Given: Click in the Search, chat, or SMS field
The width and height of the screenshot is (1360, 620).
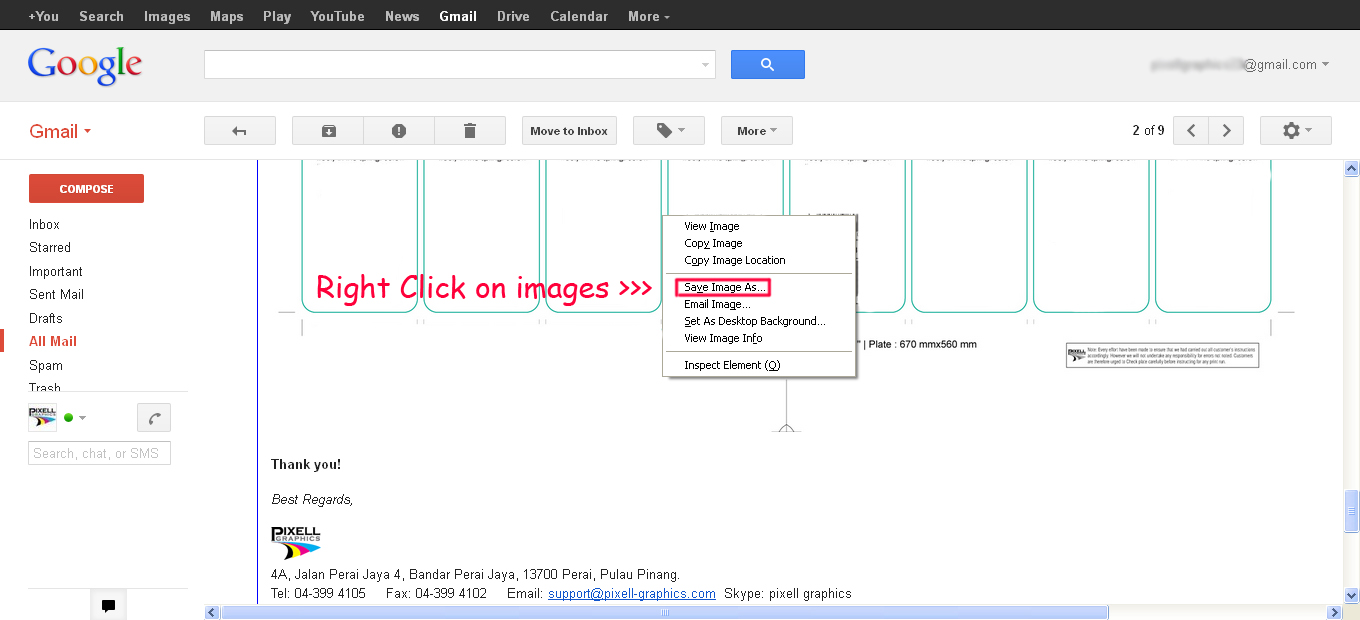Looking at the screenshot, I should coord(99,454).
